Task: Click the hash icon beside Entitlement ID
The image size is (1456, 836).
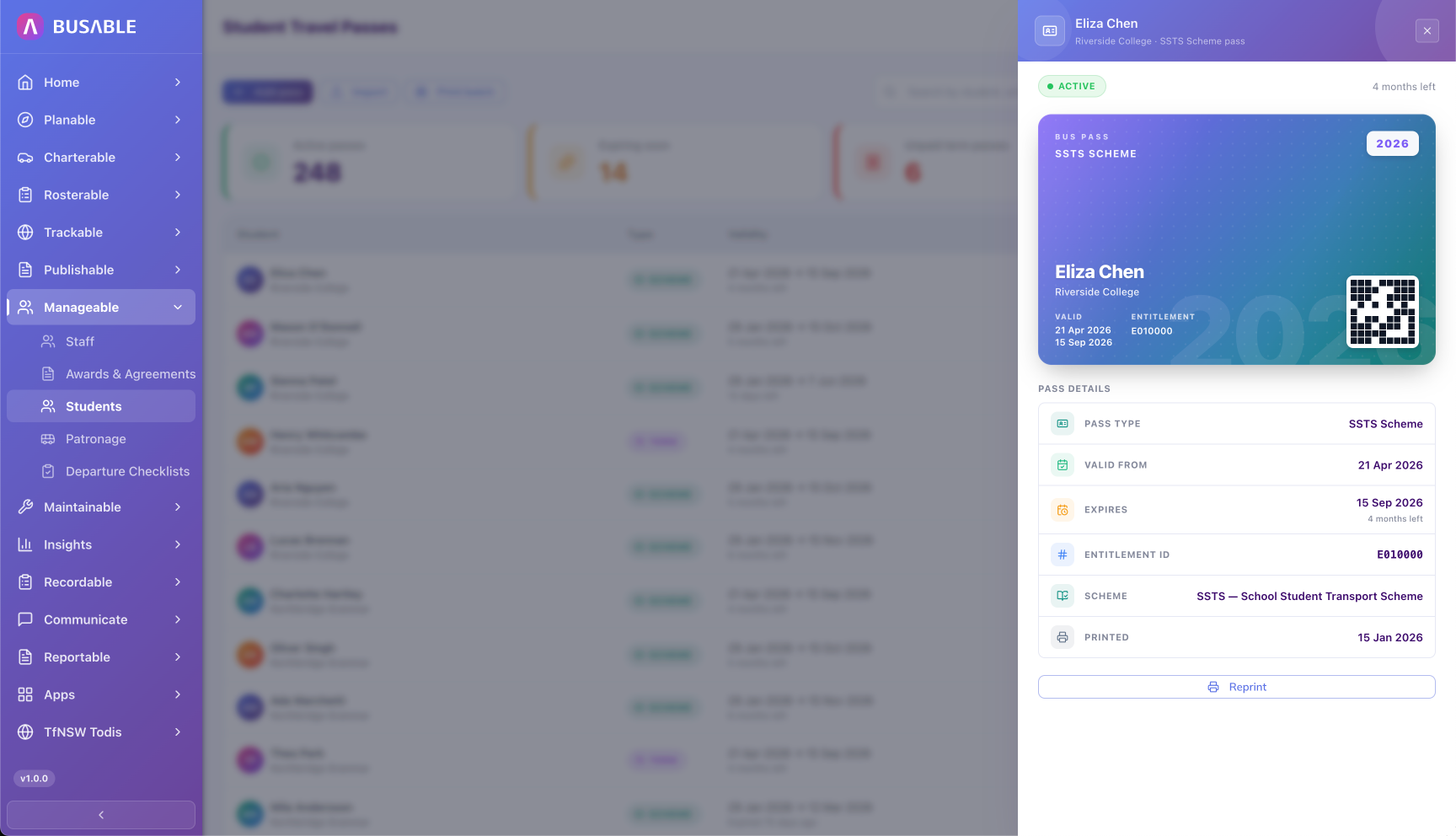Action: coord(1063,555)
